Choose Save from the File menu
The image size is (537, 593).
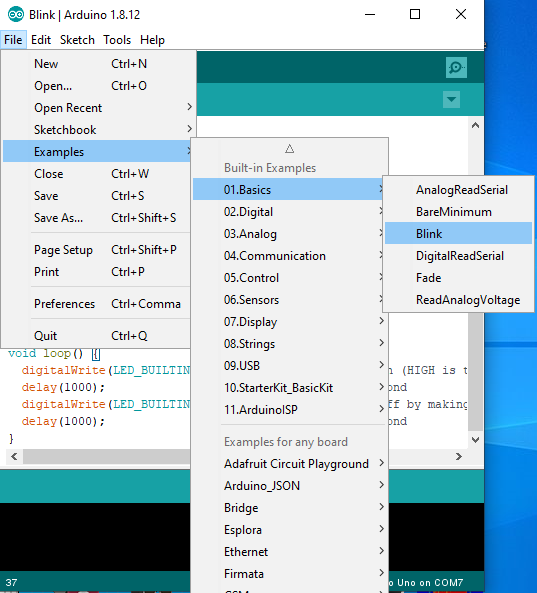[x=96, y=196]
